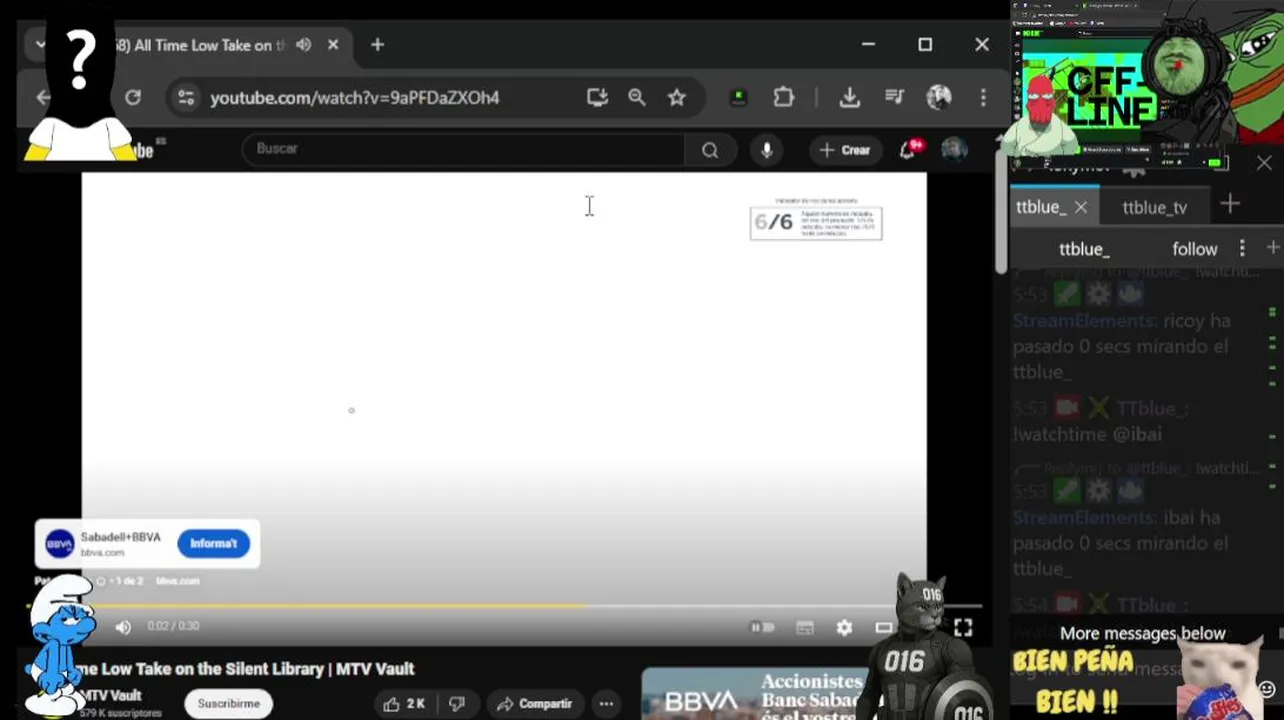Screen dimensions: 1284x720
Task: Open the media control playlist icon
Action: (895, 97)
